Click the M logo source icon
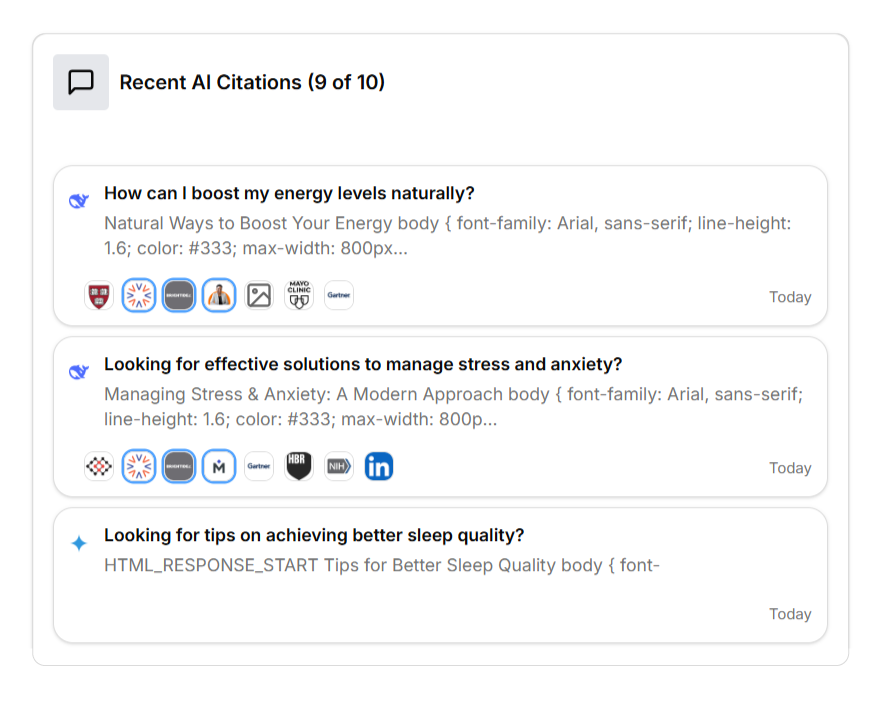Screen dimensions: 876x720 click(x=219, y=466)
